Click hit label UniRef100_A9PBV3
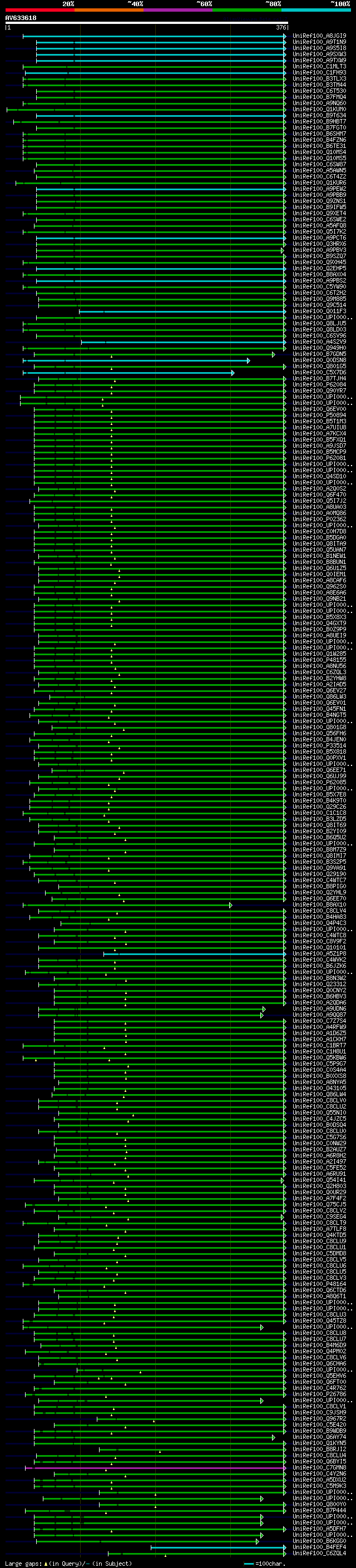 [x=319, y=250]
